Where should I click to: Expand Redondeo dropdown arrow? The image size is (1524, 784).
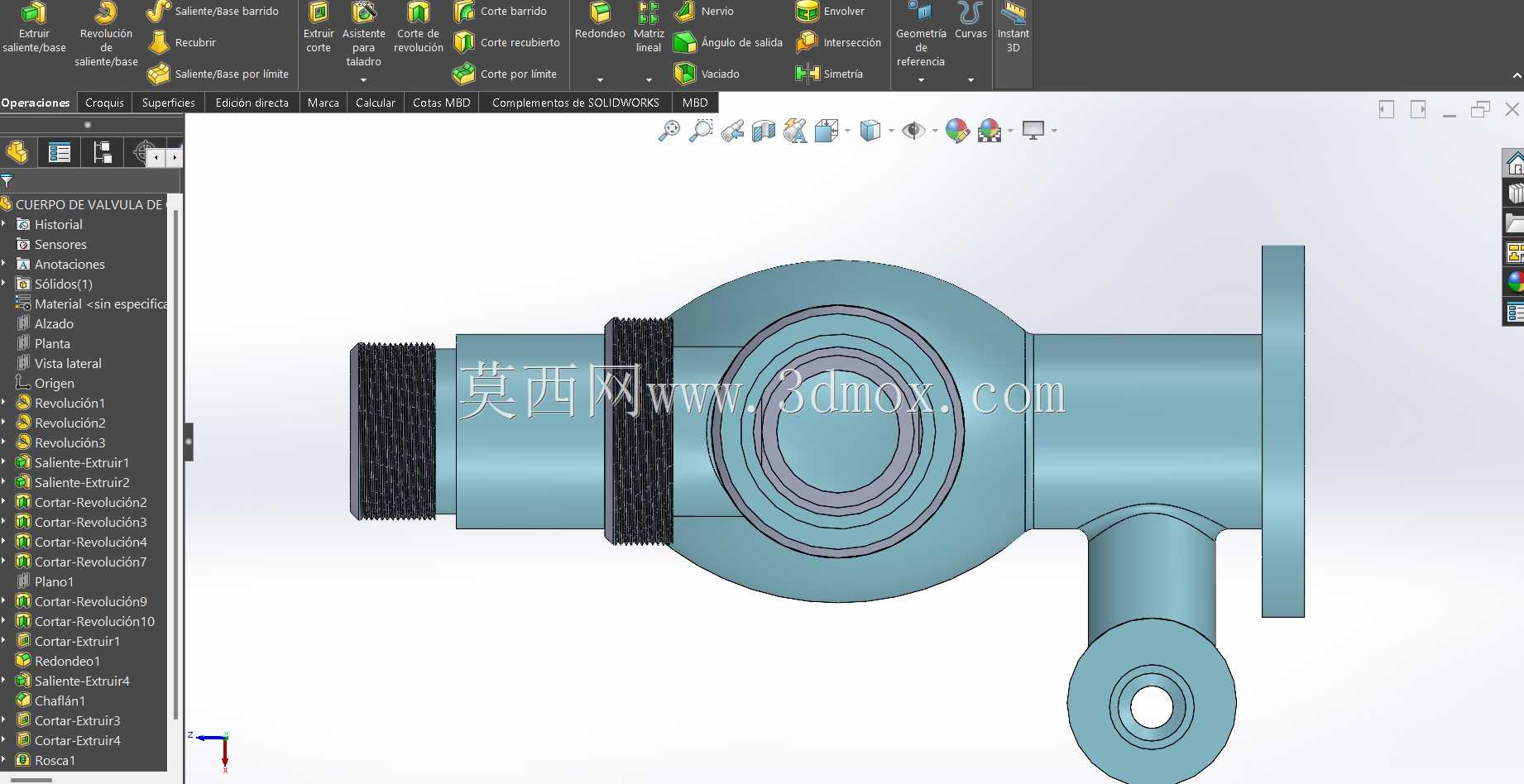click(600, 80)
